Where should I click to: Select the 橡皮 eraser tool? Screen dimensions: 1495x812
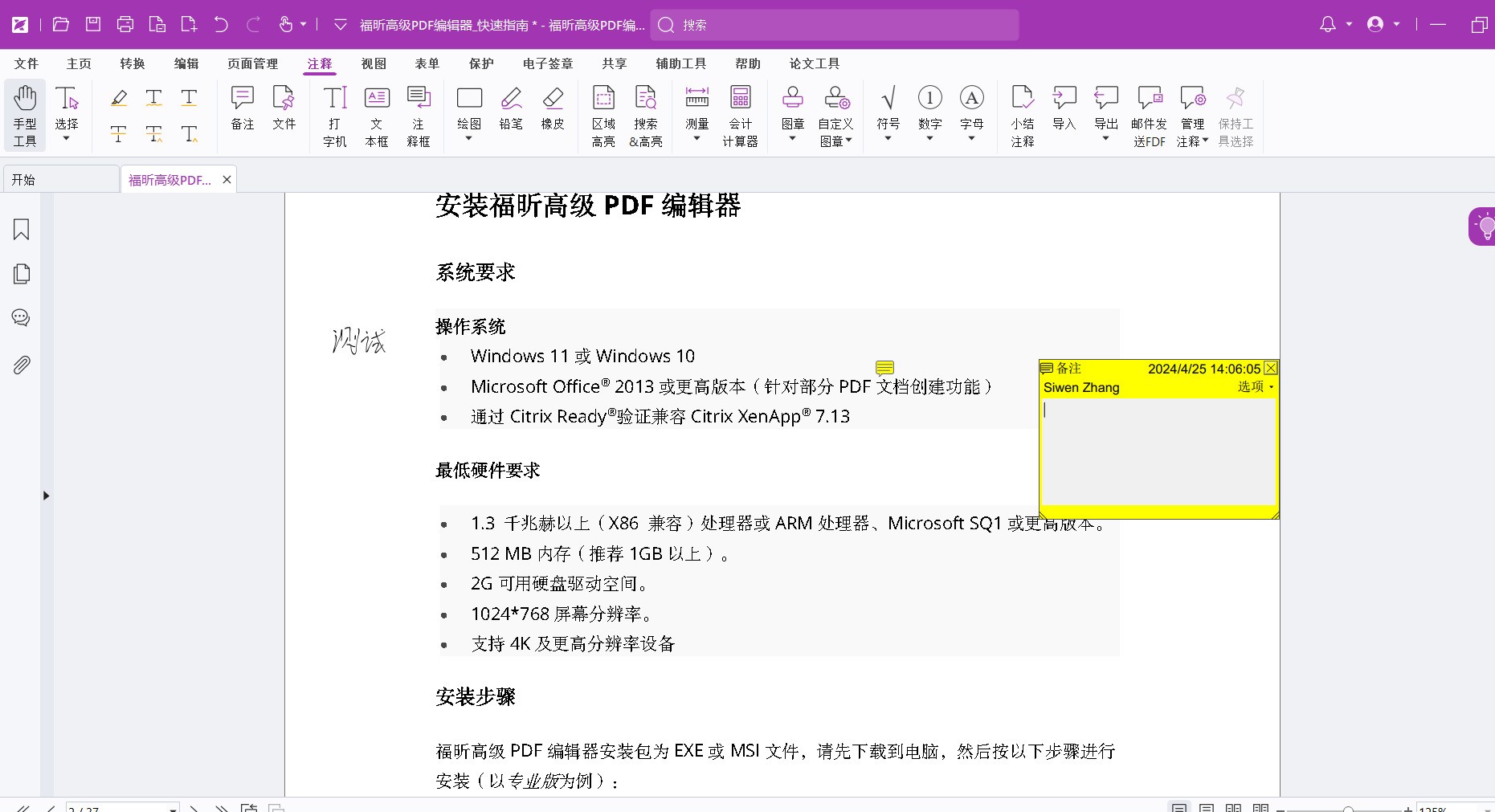coord(553,108)
